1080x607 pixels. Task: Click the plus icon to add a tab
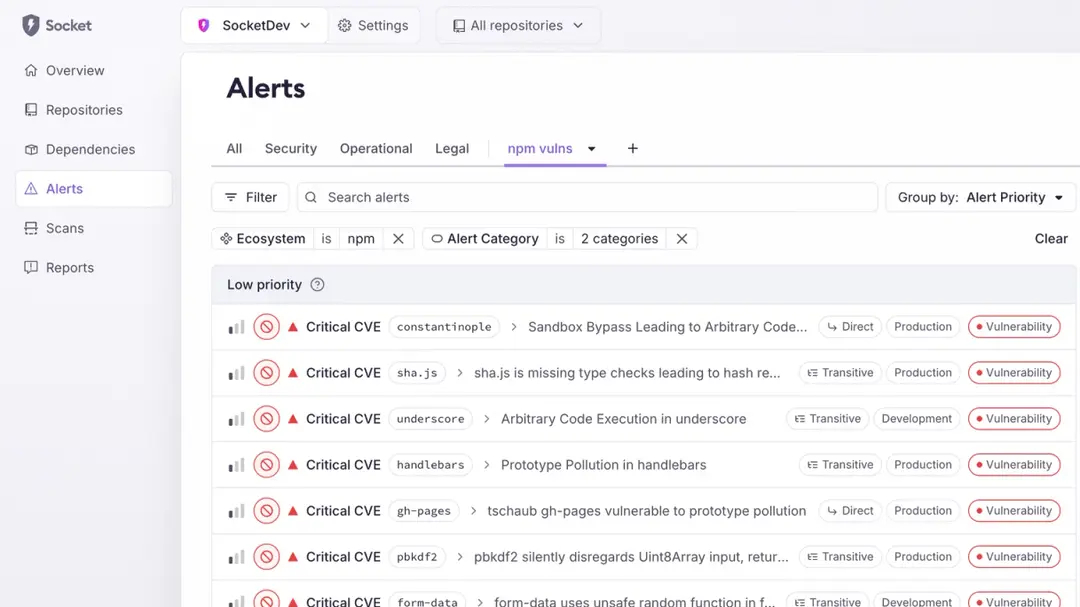coord(632,149)
